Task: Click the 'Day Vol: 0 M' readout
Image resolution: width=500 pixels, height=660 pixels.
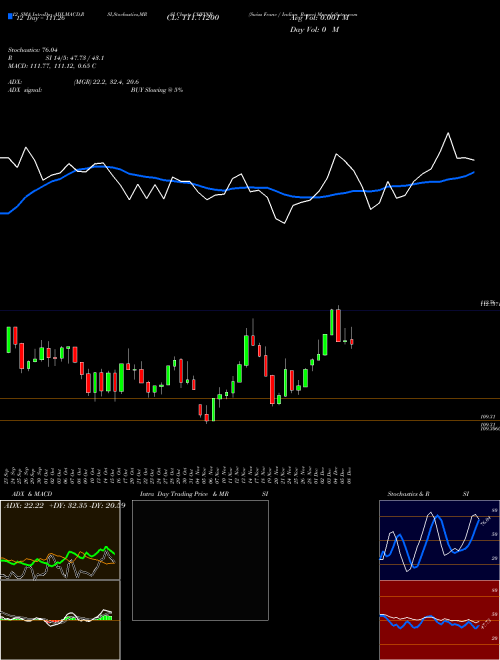Action: (314, 30)
